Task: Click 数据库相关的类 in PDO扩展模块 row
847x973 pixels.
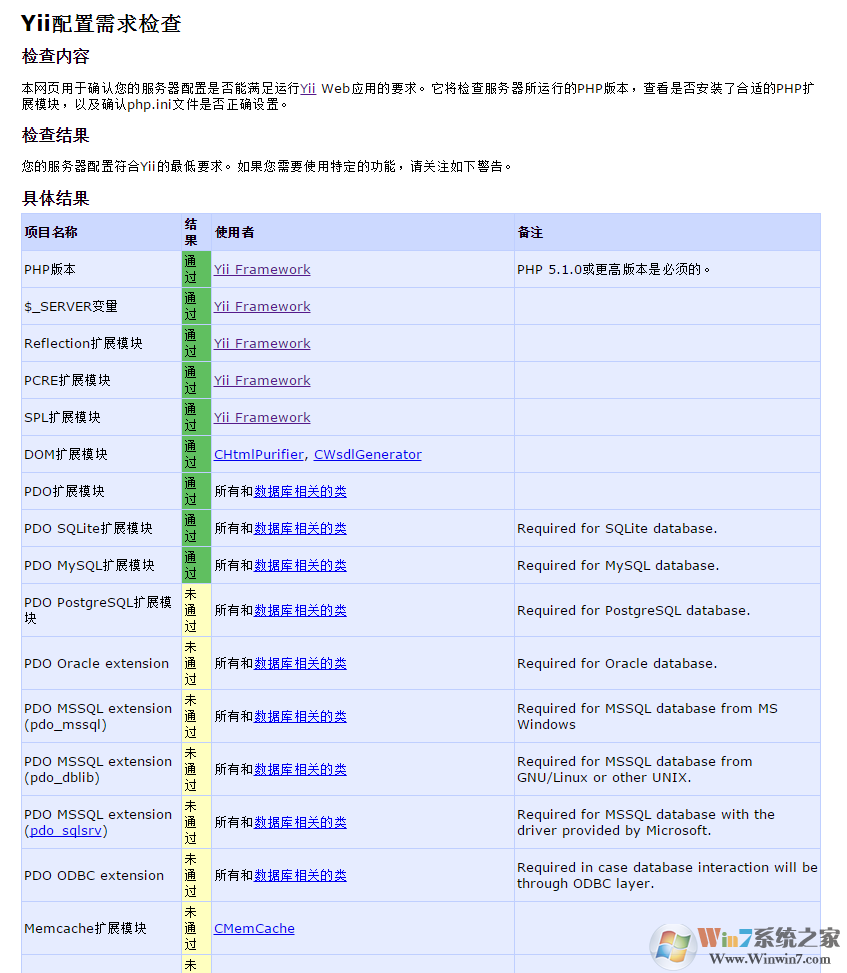Action: pyautogui.click(x=299, y=491)
